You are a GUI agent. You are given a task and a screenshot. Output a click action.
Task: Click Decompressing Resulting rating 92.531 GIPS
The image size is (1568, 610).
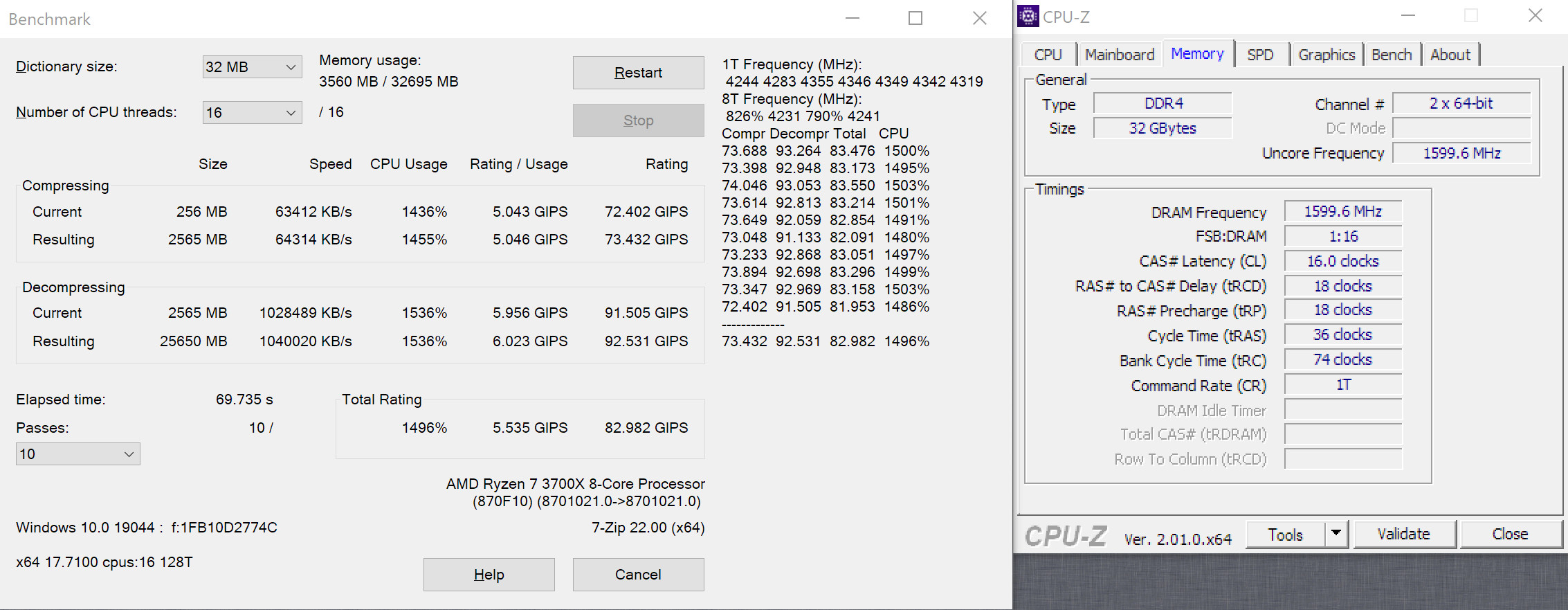pyautogui.click(x=646, y=341)
